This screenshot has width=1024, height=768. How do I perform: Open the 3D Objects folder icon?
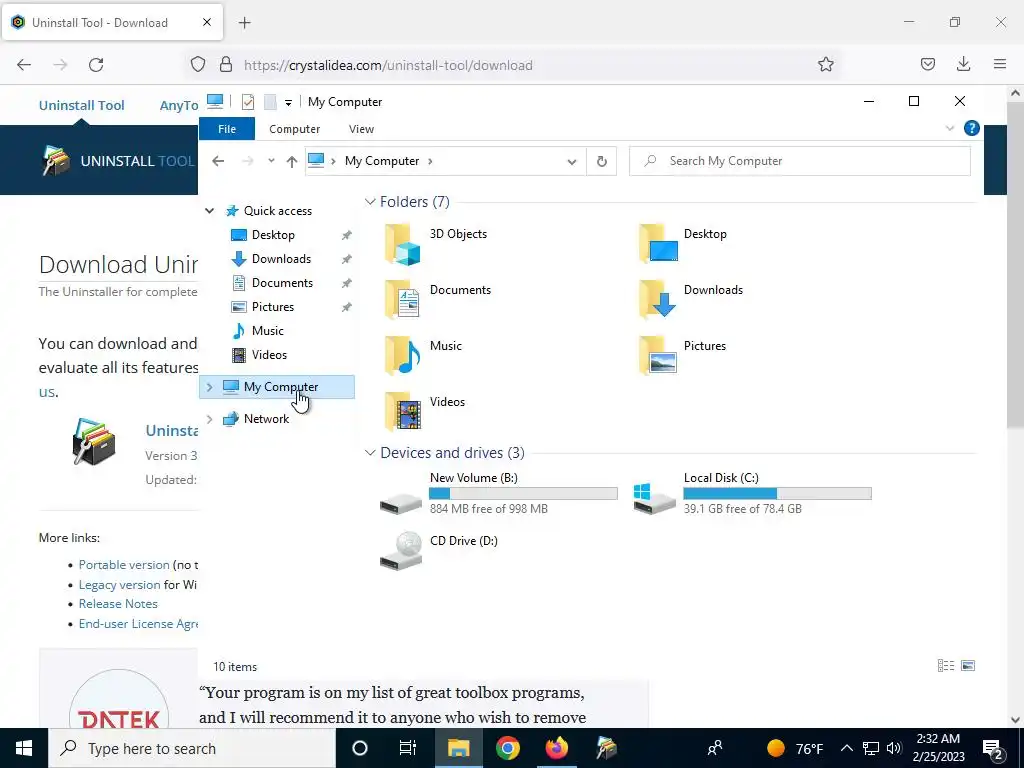[402, 244]
